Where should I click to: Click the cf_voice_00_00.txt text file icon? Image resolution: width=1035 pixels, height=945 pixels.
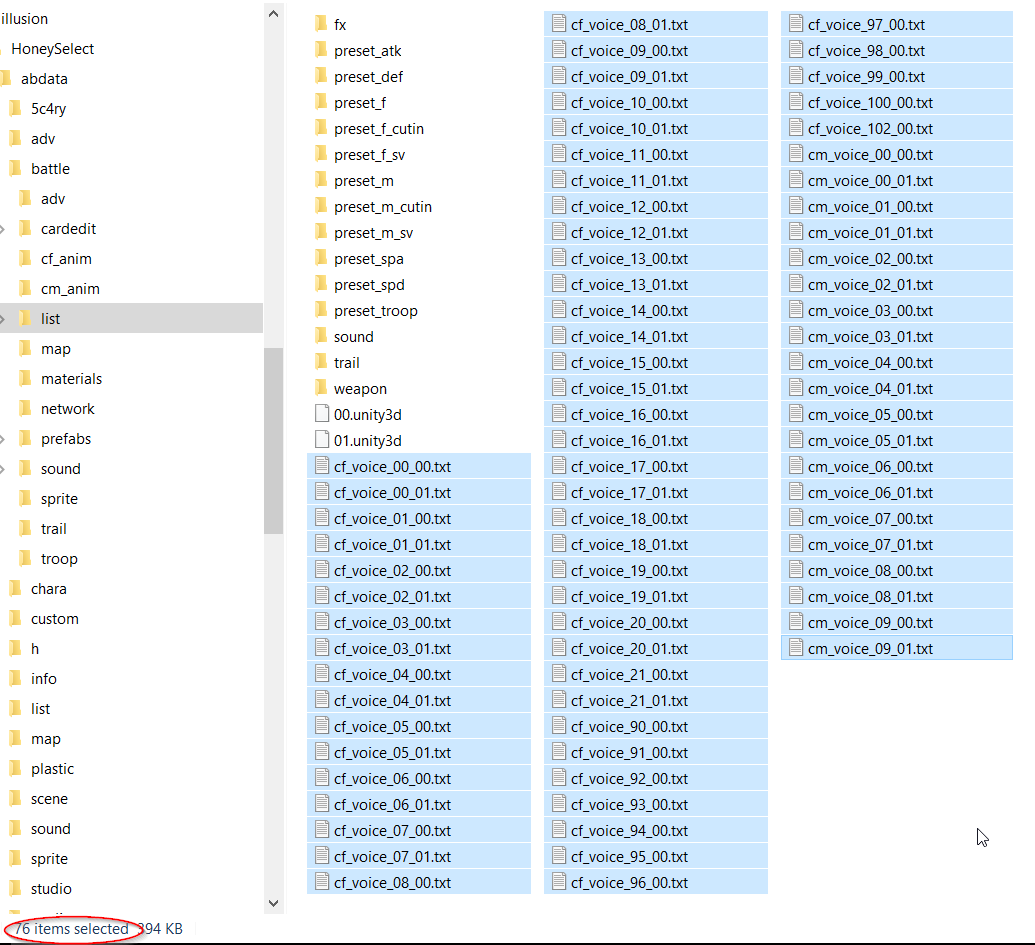pos(321,466)
